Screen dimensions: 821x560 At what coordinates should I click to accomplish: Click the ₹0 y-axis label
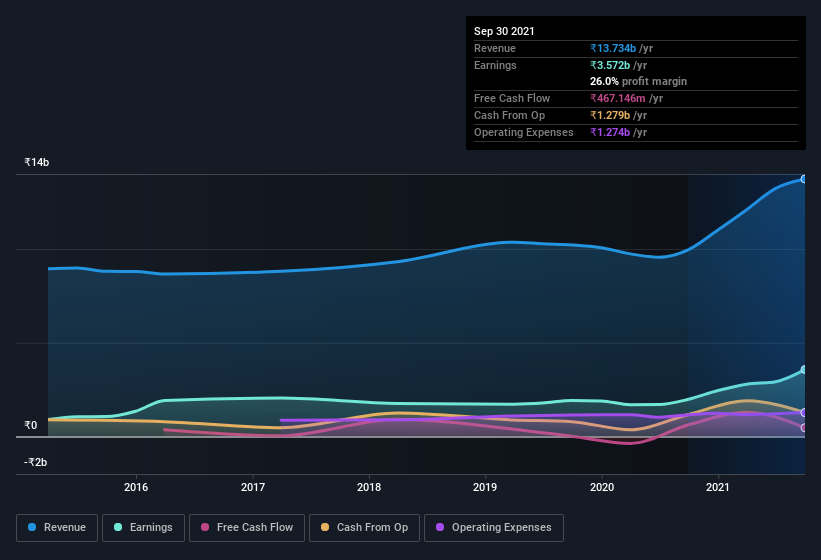[x=31, y=425]
